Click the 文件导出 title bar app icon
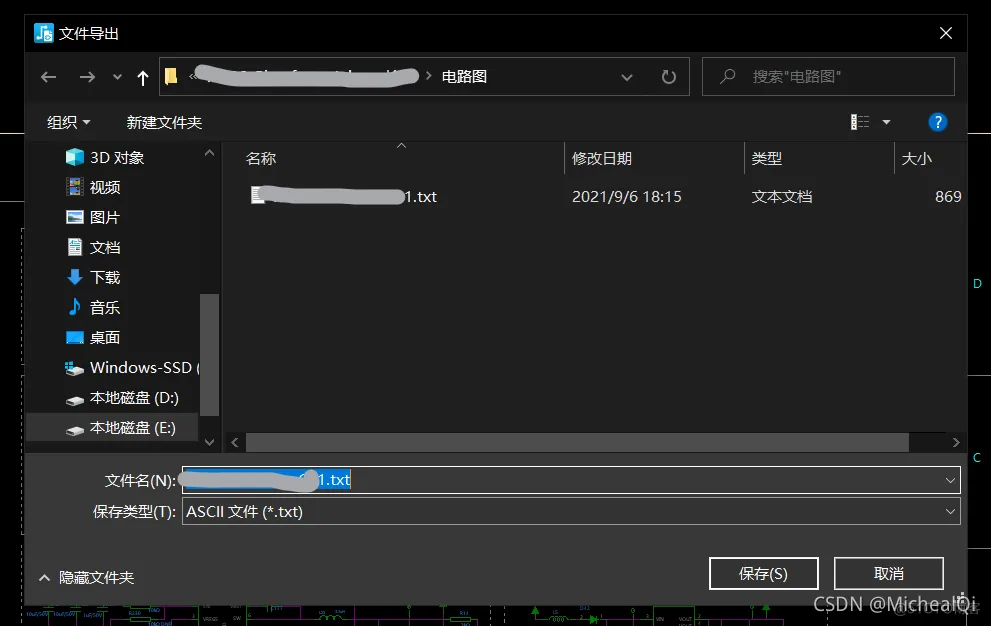This screenshot has height=626, width=991. pos(44,33)
